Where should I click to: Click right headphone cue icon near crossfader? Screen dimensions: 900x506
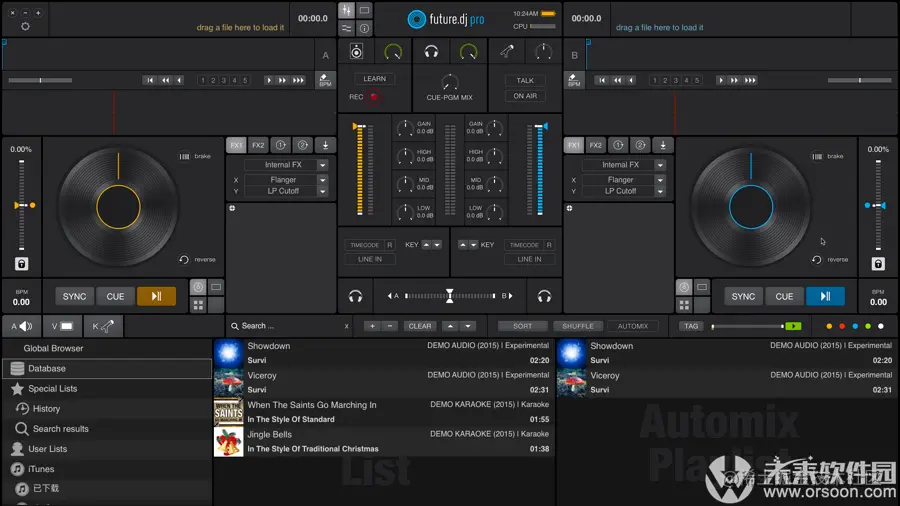point(544,296)
